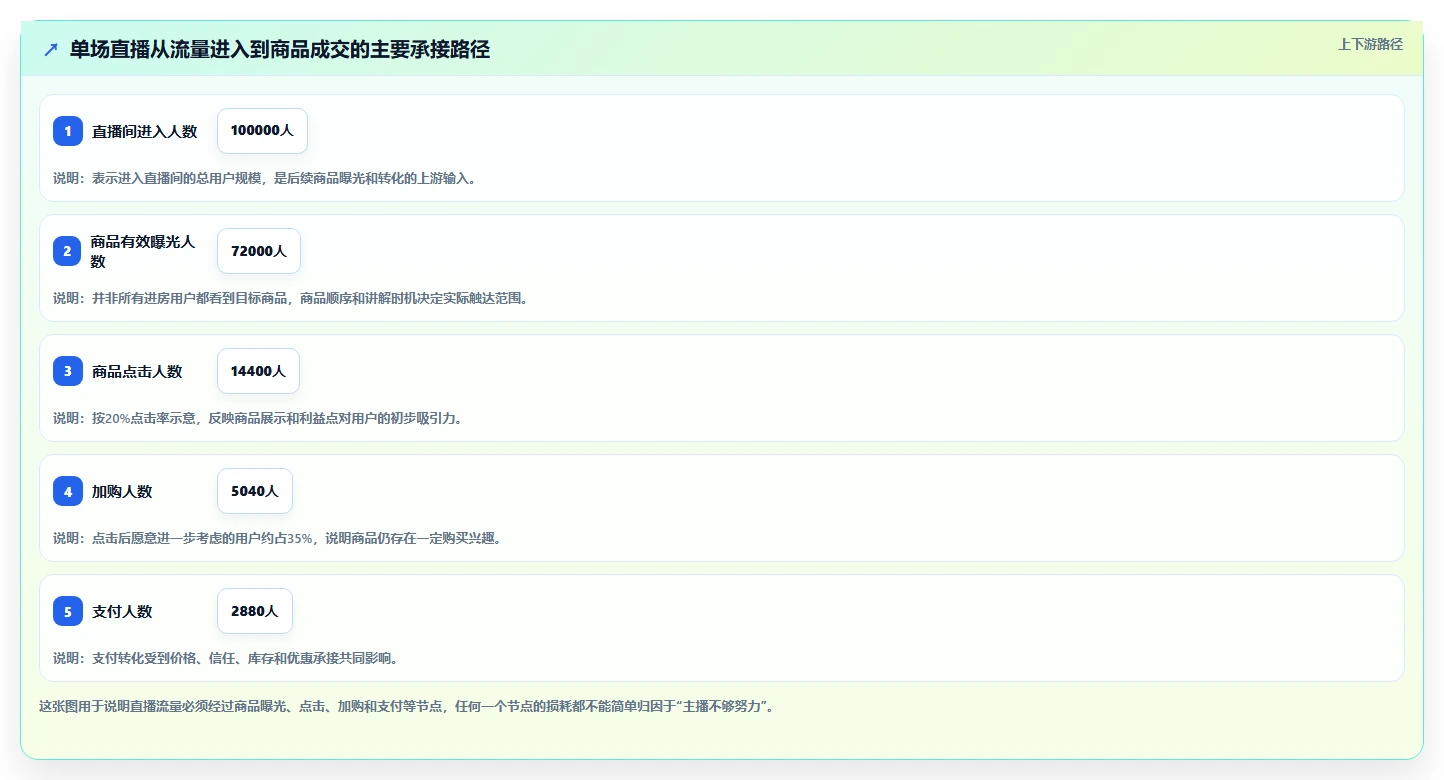Click the step 5 number badge
Viewport: 1444px width, 780px height.
68,611
